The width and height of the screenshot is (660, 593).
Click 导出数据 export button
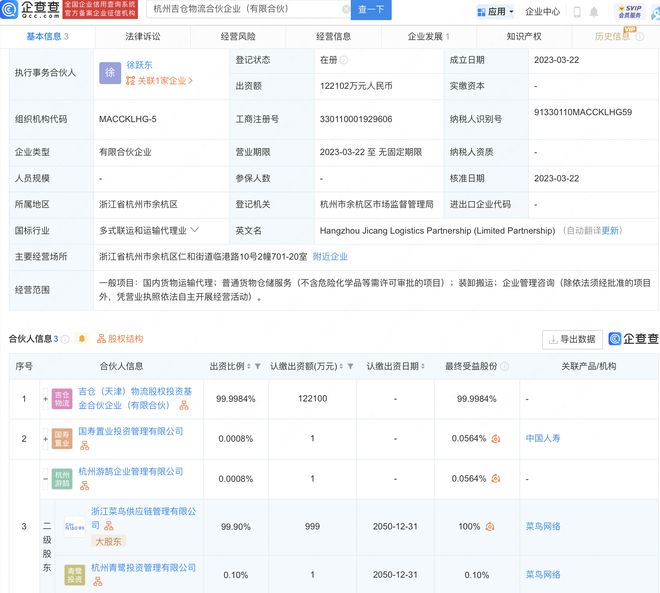572,339
